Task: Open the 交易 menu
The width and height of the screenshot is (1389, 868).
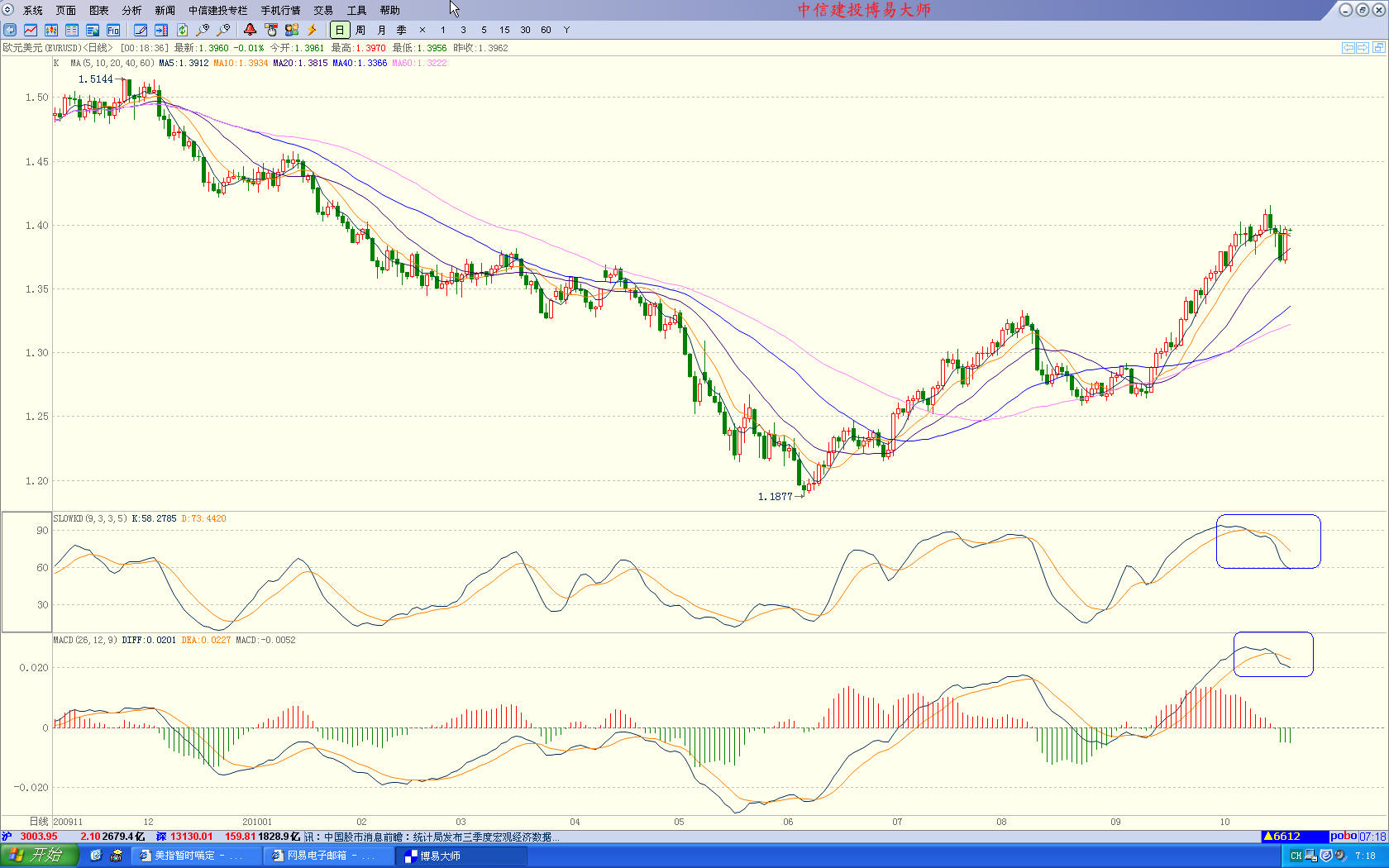Action: click(x=324, y=10)
